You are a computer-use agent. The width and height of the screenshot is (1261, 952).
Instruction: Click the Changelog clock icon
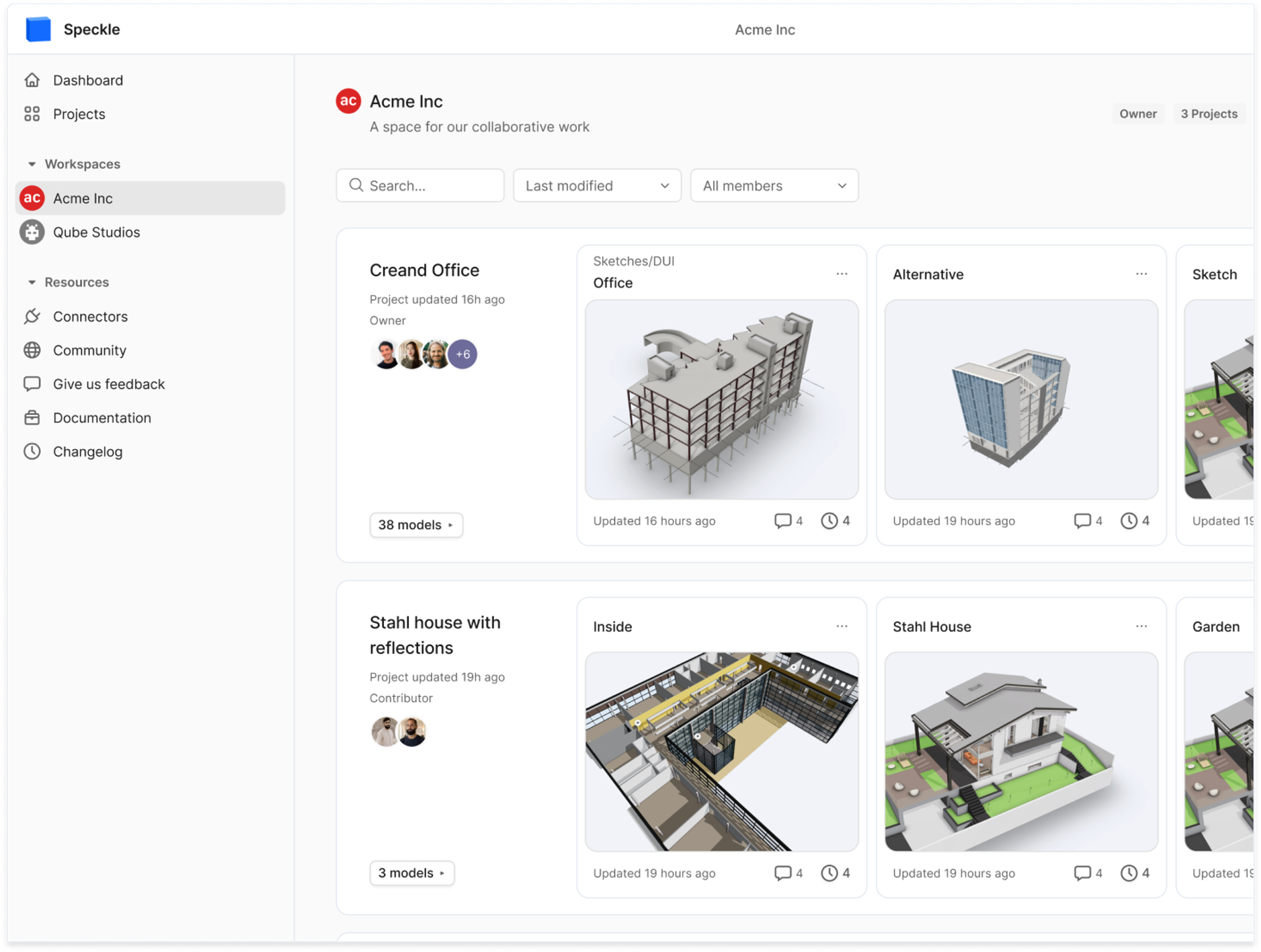tap(32, 452)
